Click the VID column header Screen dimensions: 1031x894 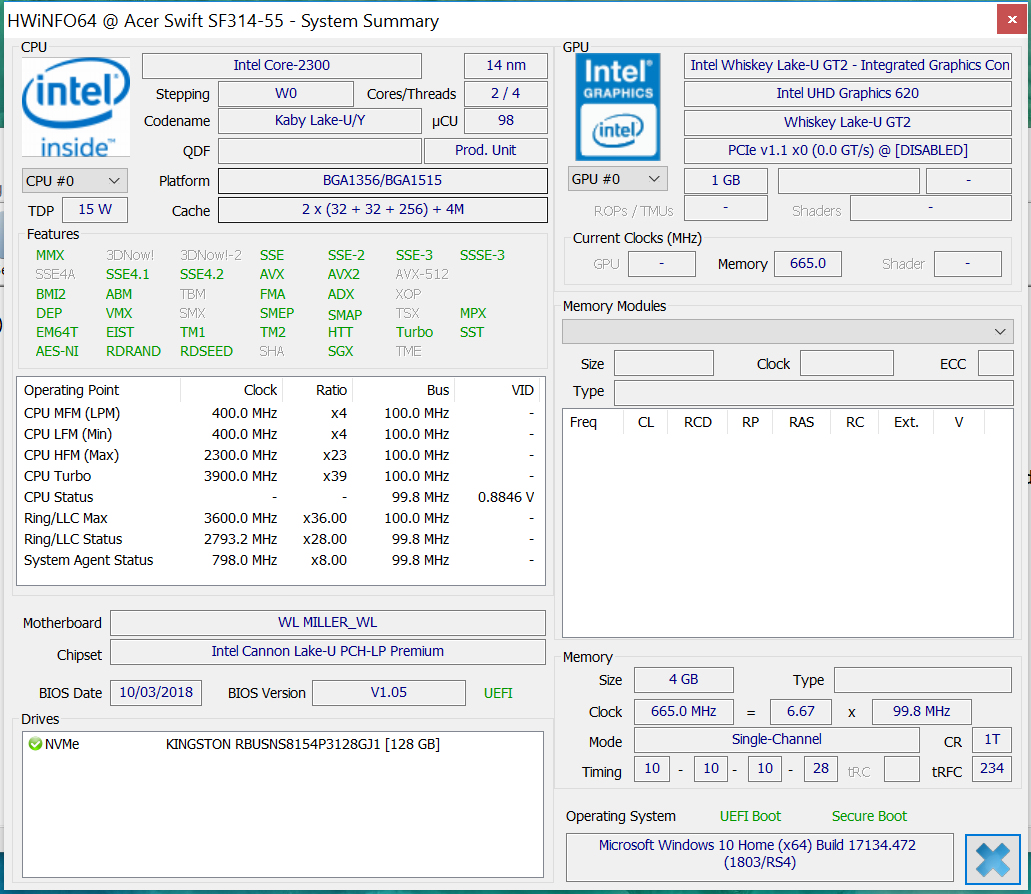pos(498,390)
